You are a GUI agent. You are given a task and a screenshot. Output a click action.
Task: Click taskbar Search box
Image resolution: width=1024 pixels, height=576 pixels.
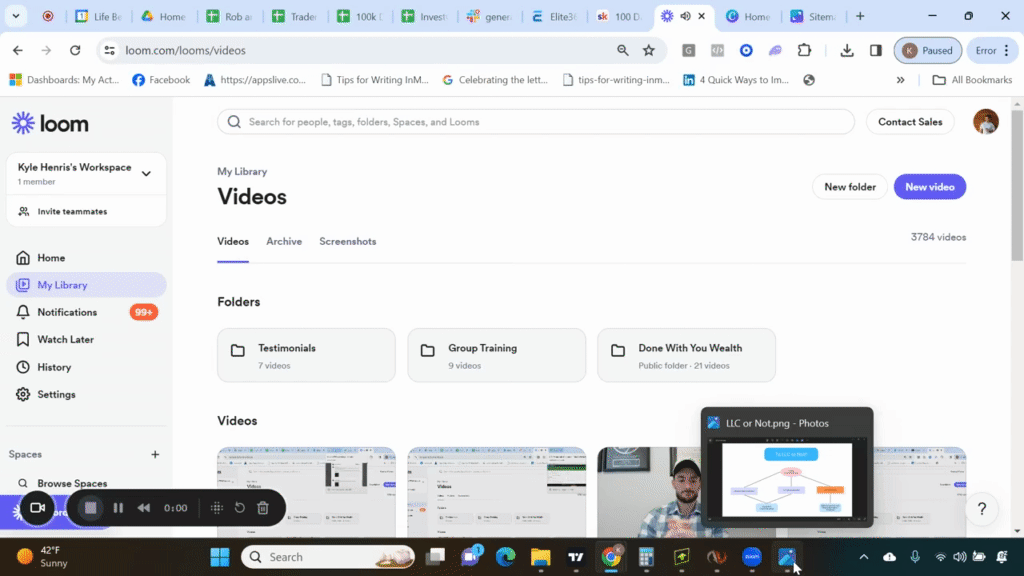(328, 557)
